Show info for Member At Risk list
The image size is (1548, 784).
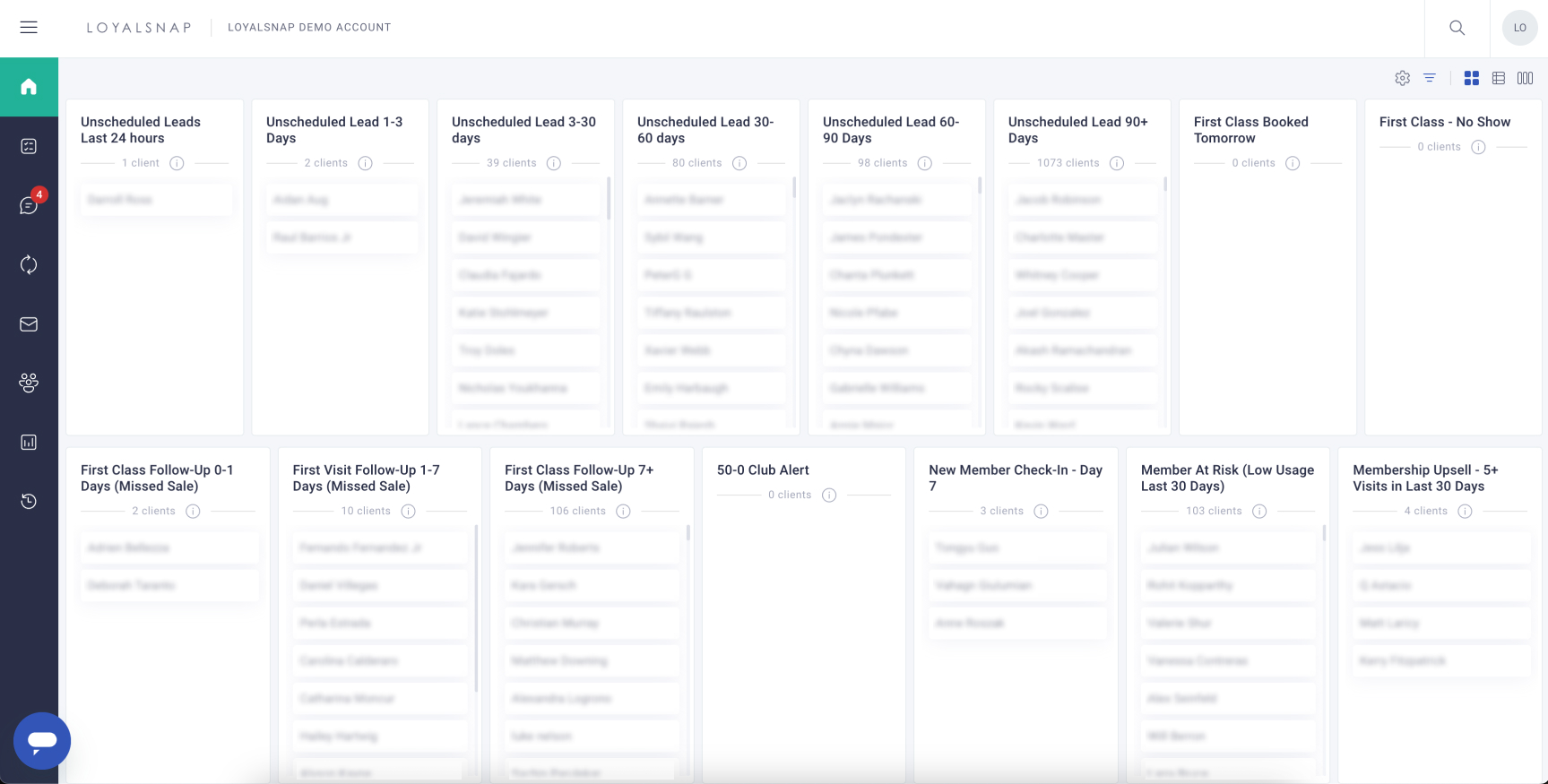click(1259, 511)
